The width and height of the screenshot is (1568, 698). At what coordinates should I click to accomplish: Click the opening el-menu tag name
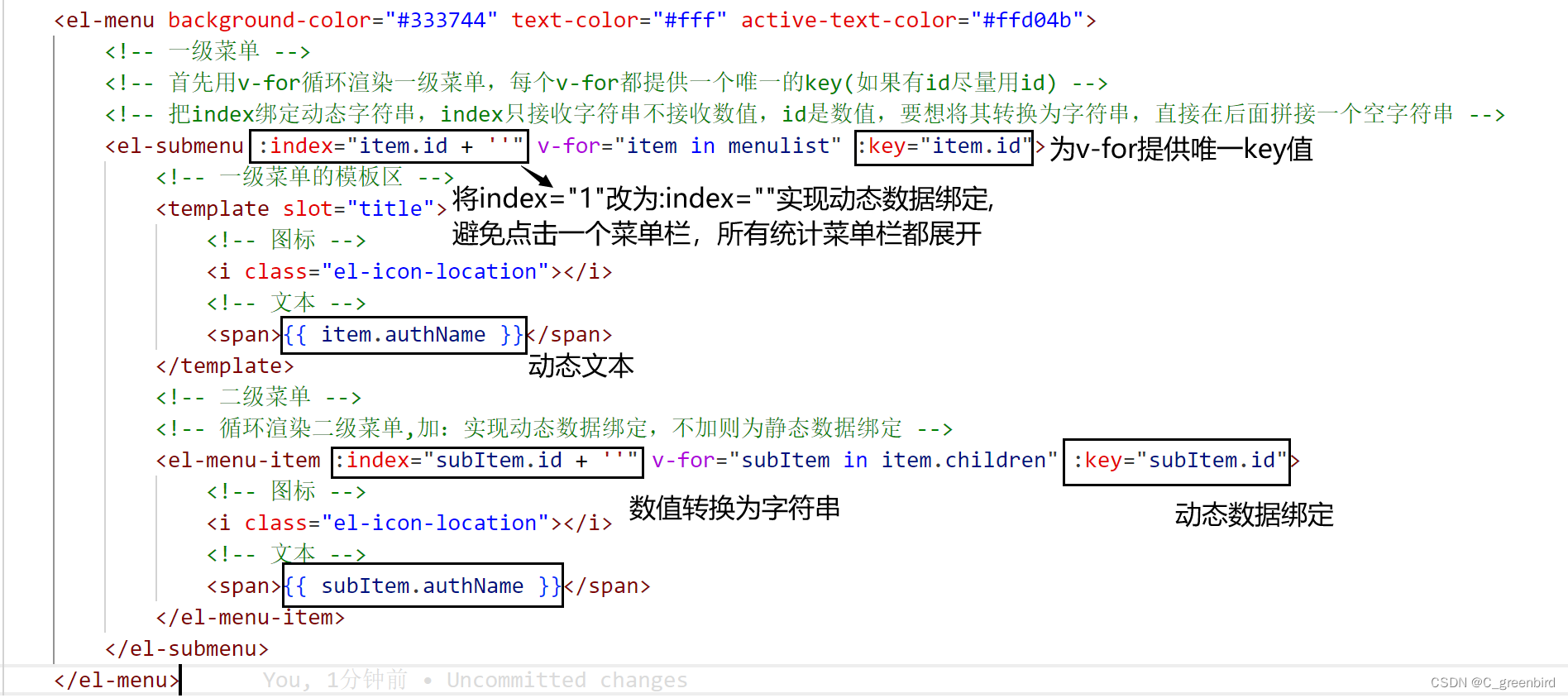point(110,20)
